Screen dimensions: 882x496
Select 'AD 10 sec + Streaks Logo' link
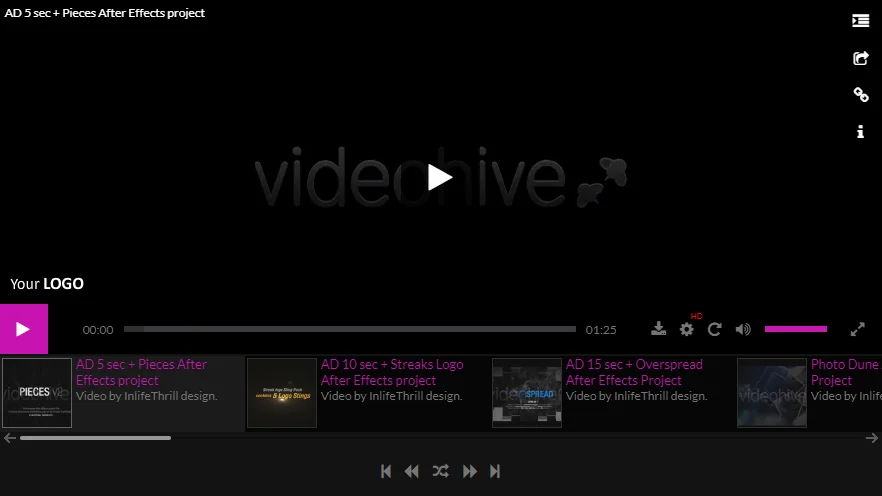392,372
